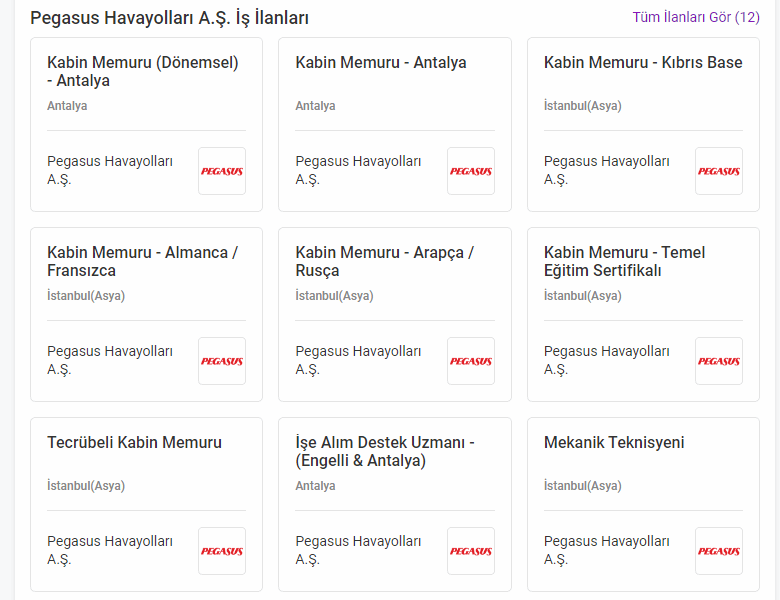
Task: Open Kabin Memuru (Dönemsel) - Antalya listing
Action: pos(143,71)
